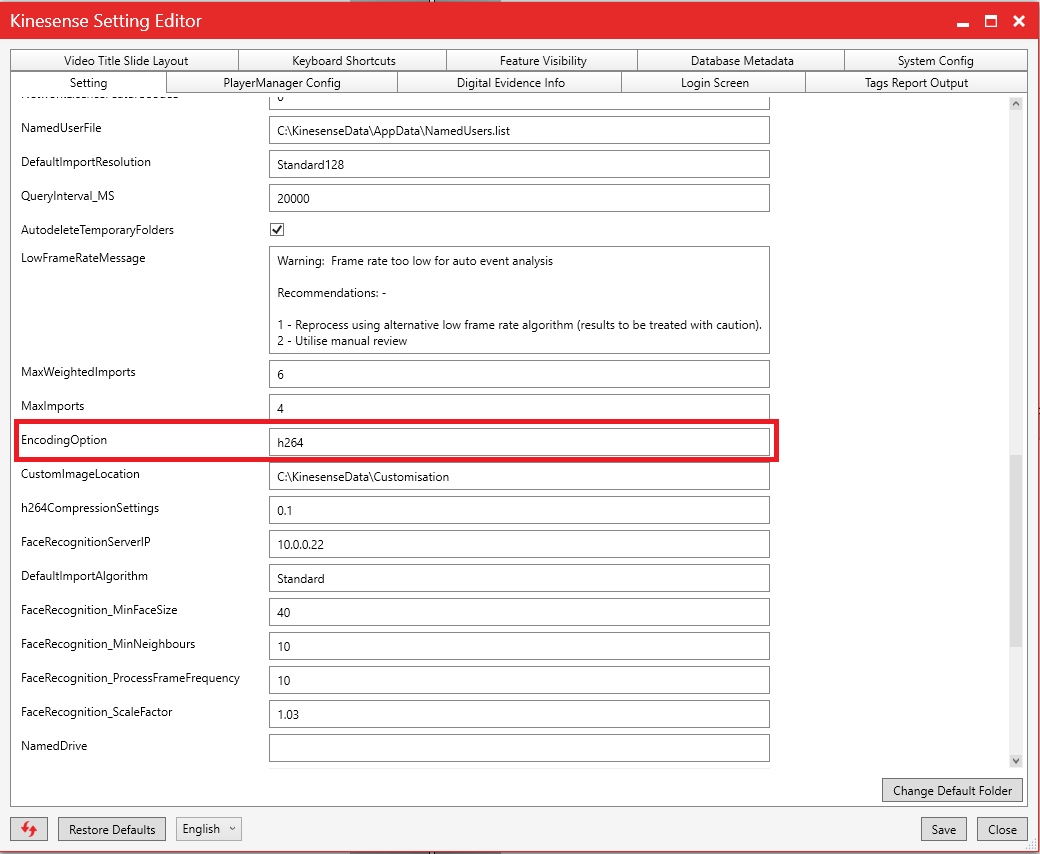Click the NamedUserFile path field
The width and height of the screenshot is (1040, 854).
pyautogui.click(x=519, y=130)
